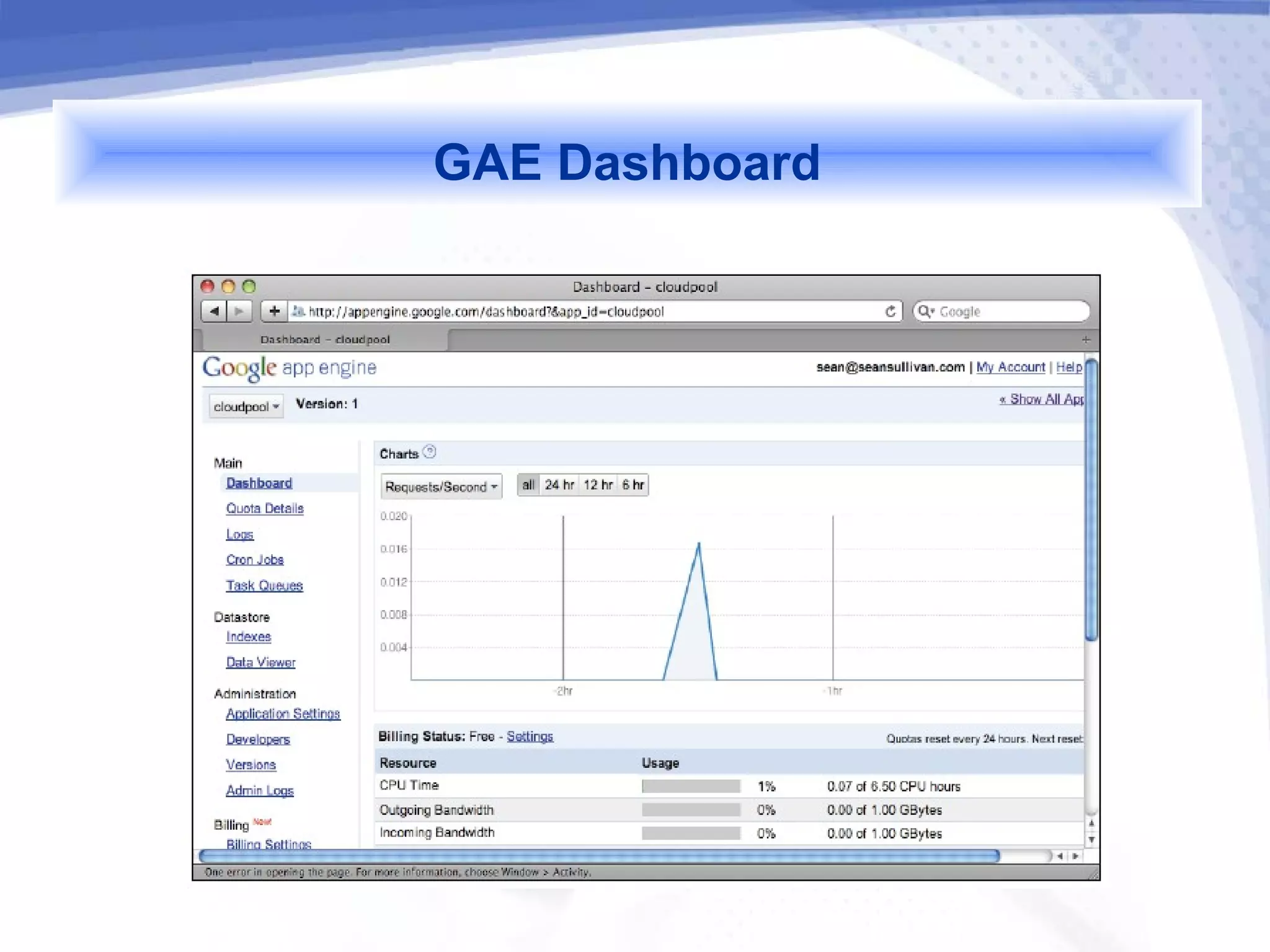The height and width of the screenshot is (952, 1270).
Task: Click the address bar URL field
Action: [585, 311]
